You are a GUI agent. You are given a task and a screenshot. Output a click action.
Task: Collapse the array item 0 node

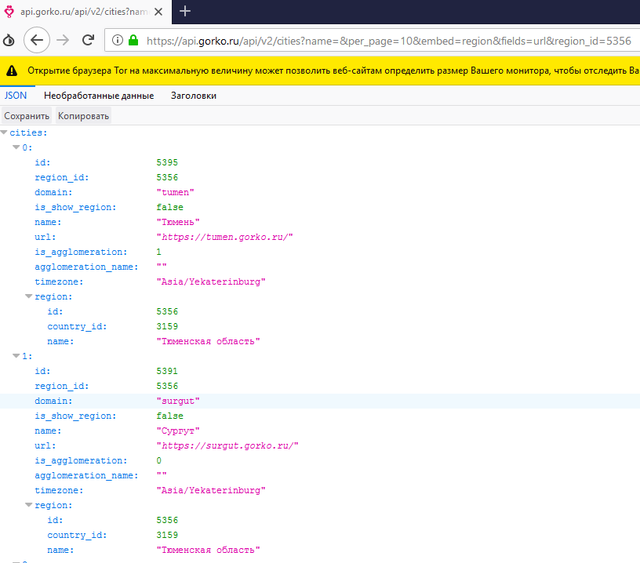pyautogui.click(x=16, y=147)
